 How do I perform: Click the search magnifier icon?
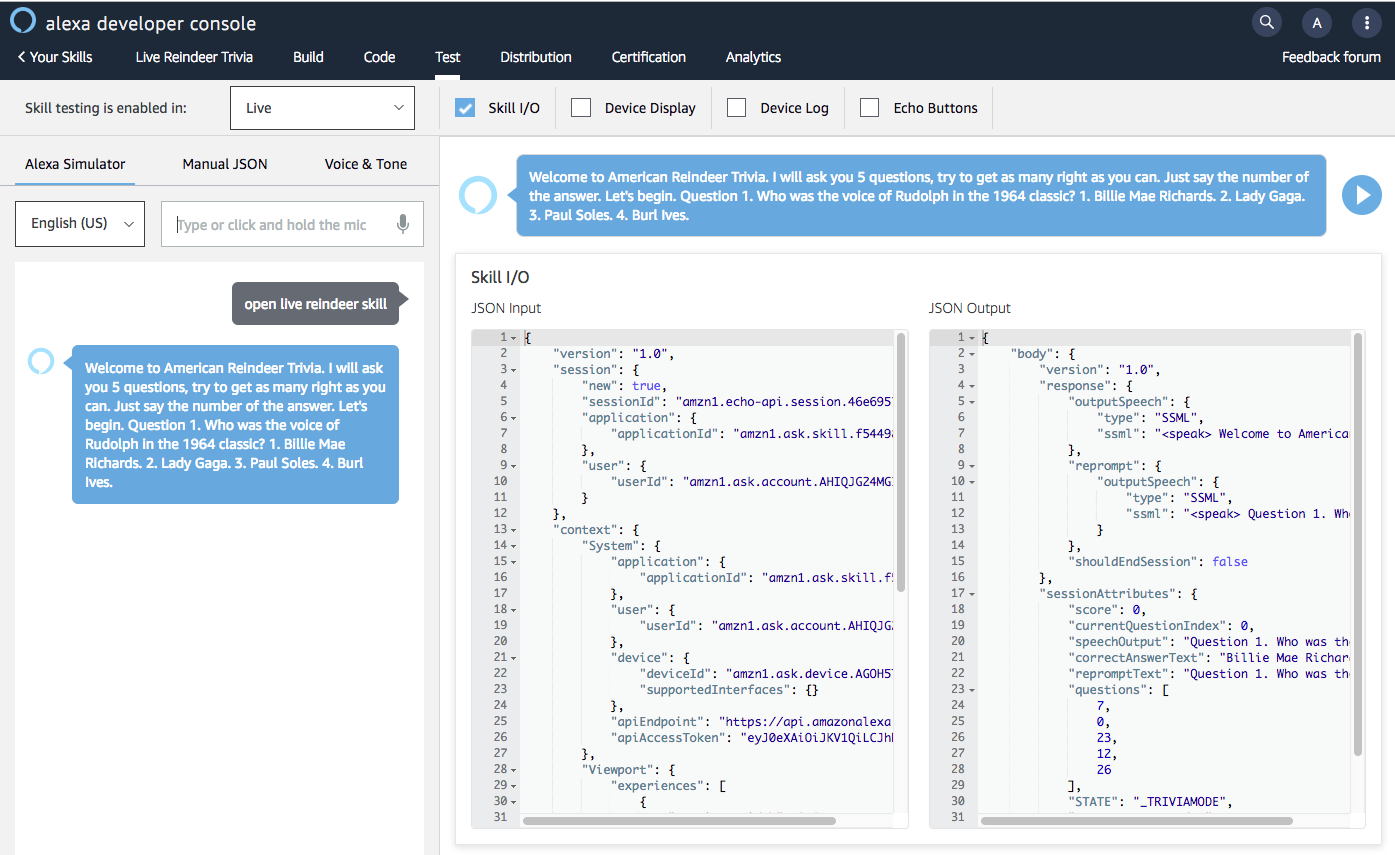tap(1267, 23)
